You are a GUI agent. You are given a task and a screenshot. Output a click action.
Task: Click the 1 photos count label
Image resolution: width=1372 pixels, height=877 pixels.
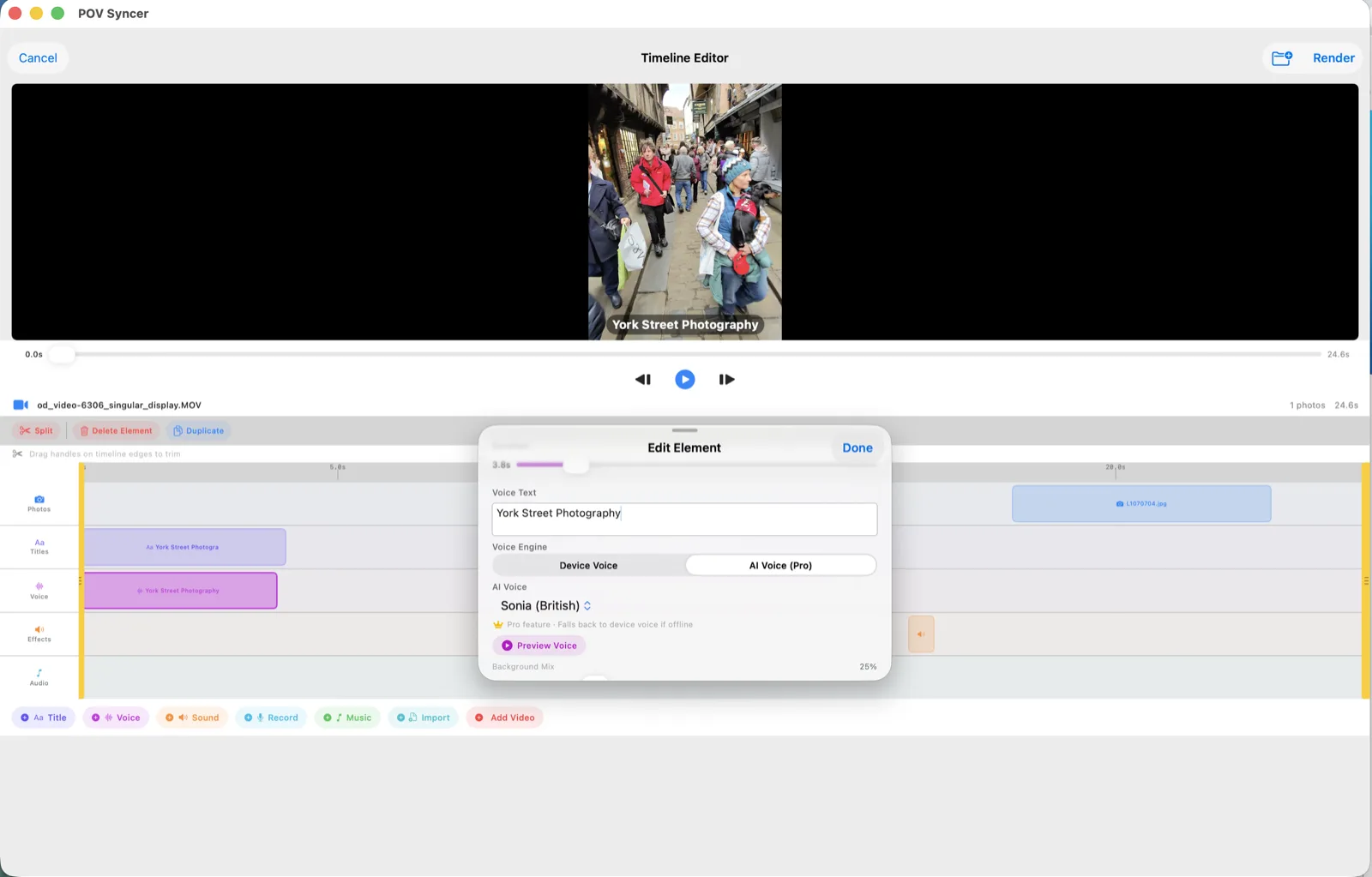(x=1307, y=405)
